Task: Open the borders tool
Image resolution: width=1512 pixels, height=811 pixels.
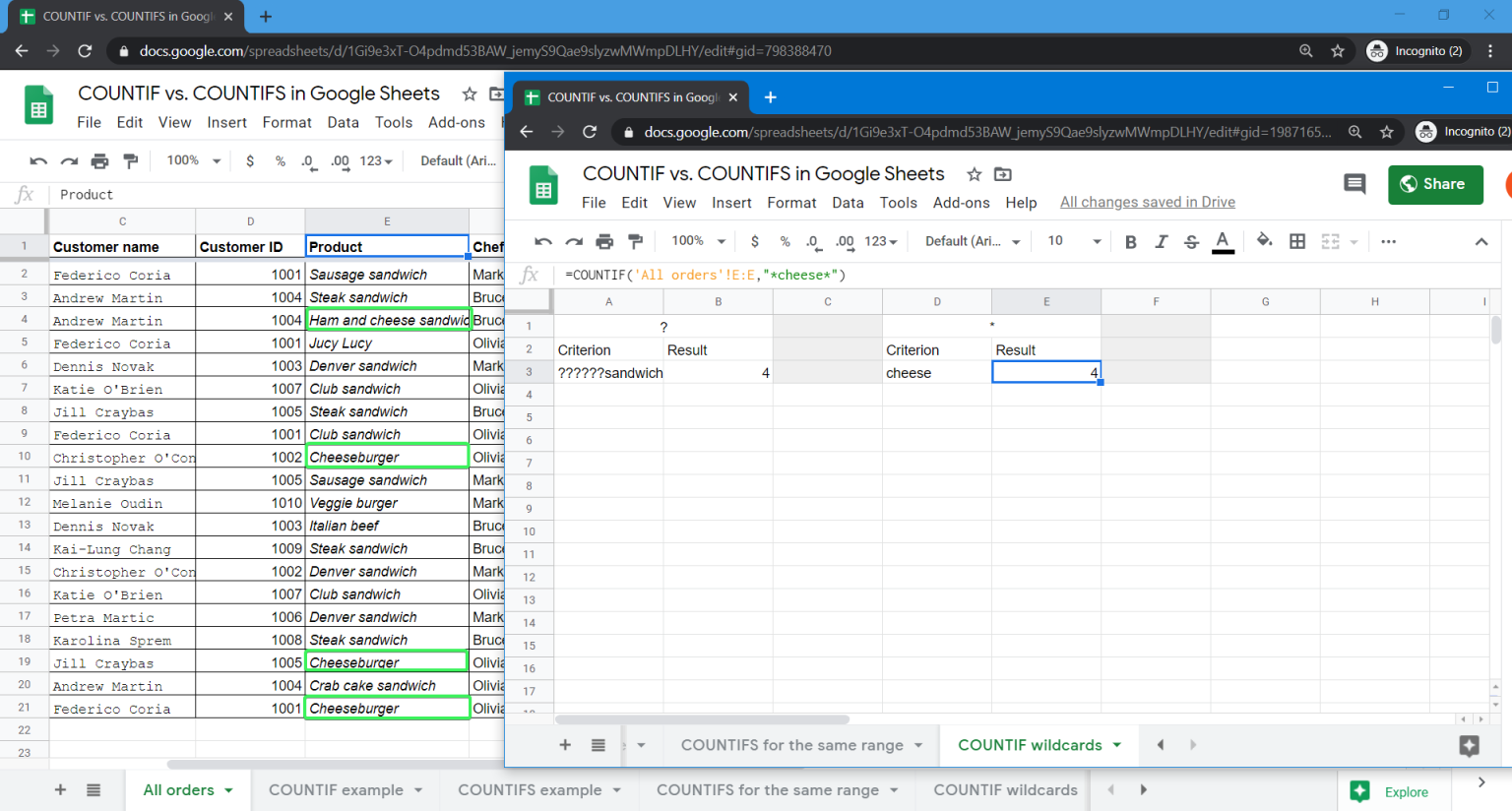Action: point(1296,240)
